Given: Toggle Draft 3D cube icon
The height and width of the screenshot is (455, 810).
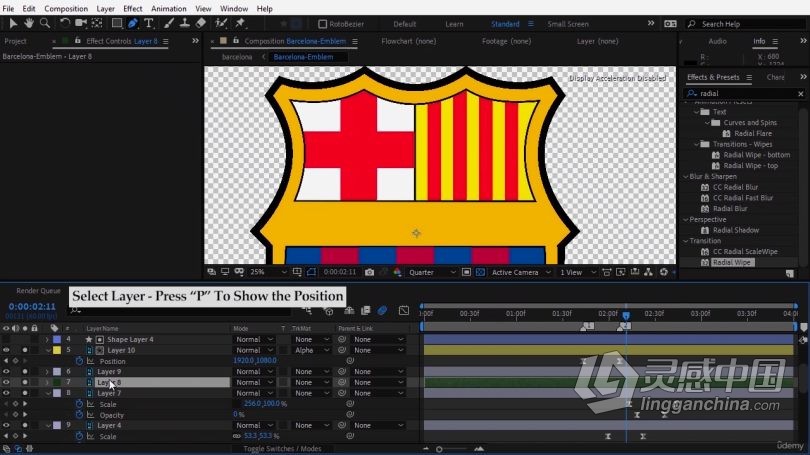Looking at the screenshot, I should pyautogui.click(x=329, y=310).
